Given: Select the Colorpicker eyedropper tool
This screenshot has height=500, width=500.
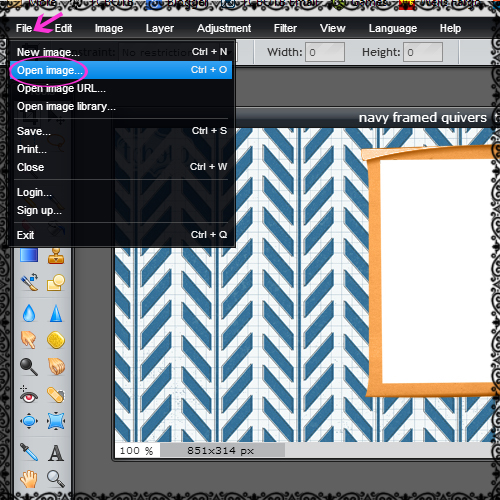Looking at the screenshot, I should pos(29,452).
